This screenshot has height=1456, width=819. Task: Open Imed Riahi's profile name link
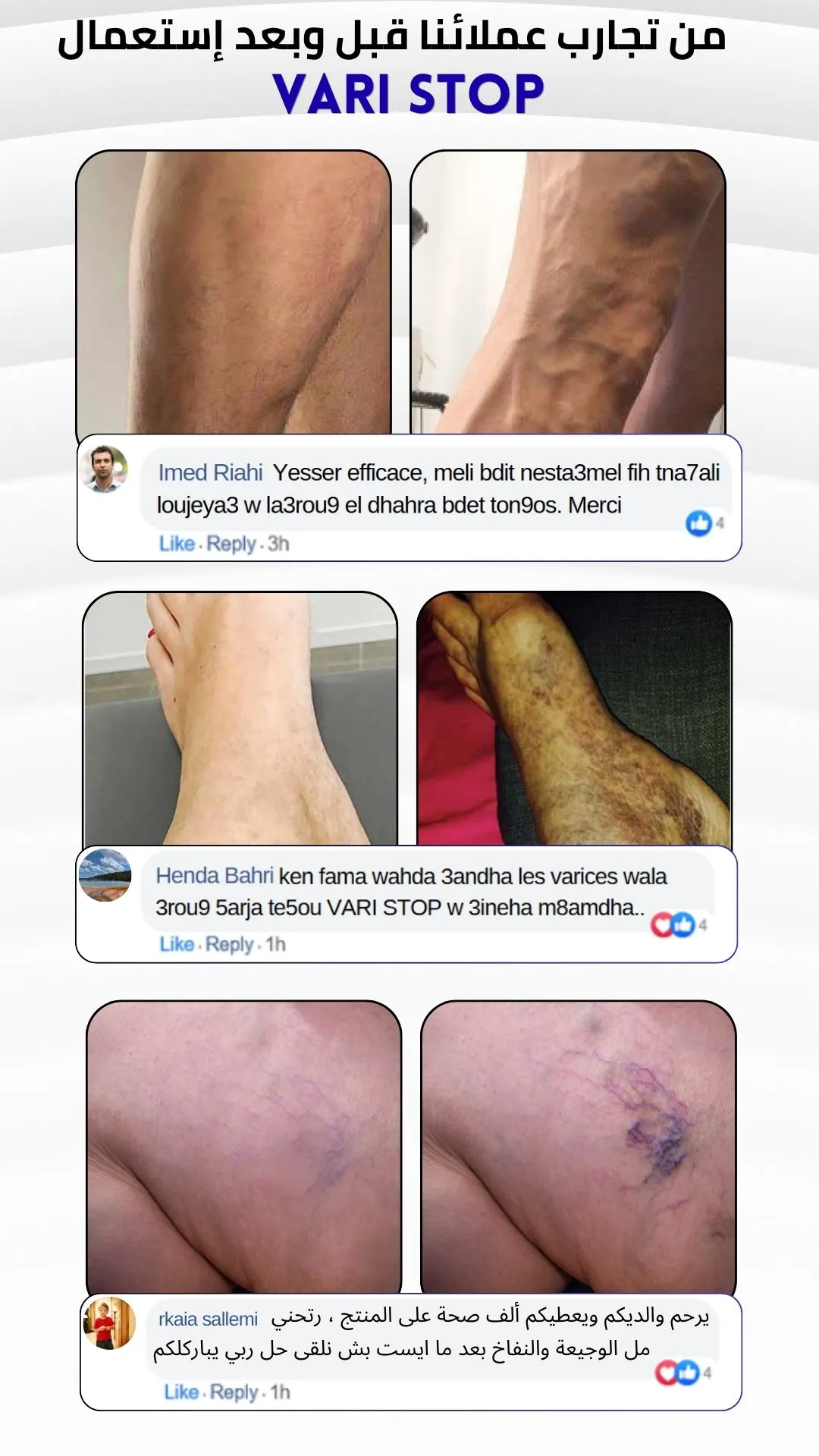pos(210,472)
